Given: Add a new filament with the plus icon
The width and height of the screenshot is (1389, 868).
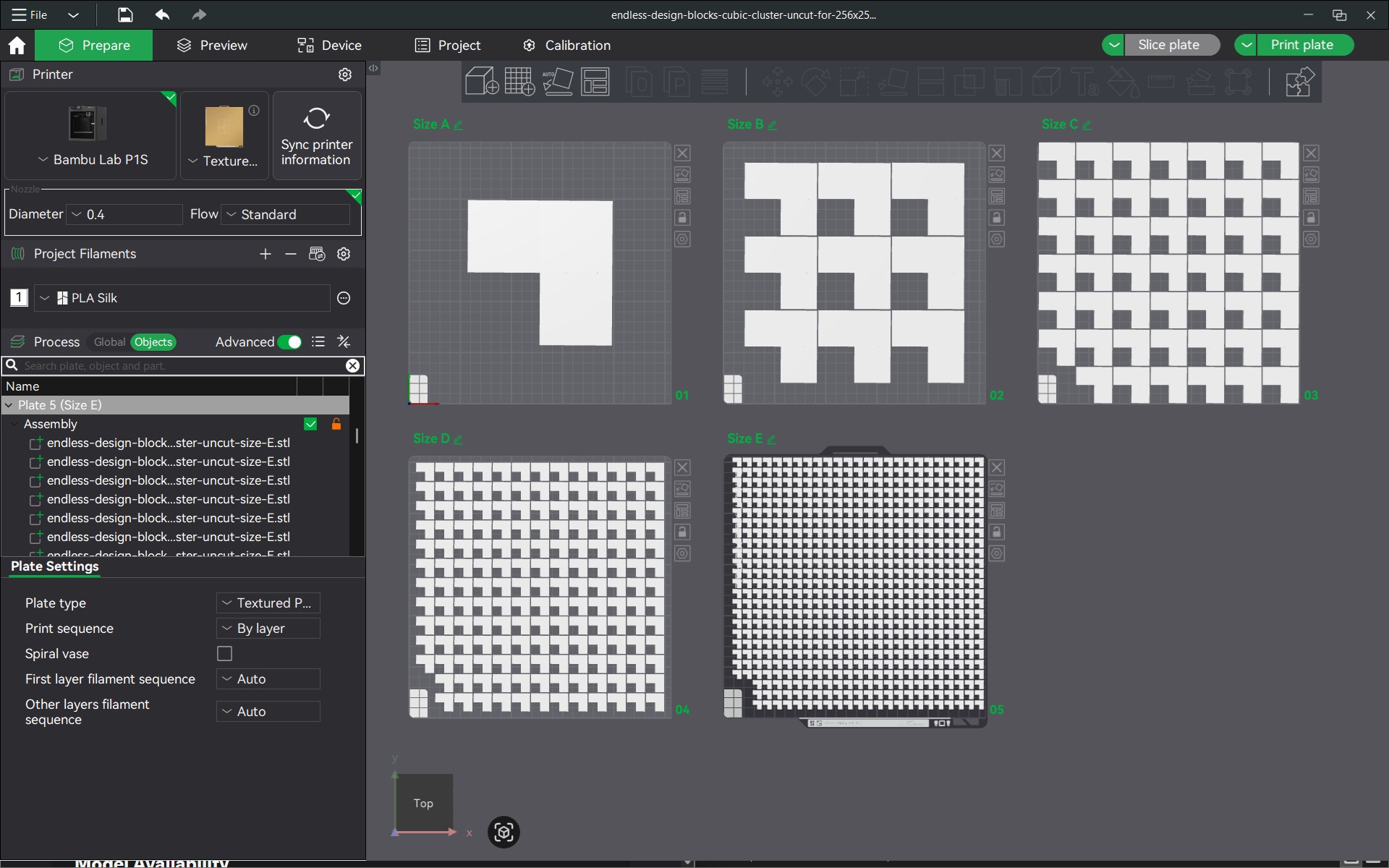Looking at the screenshot, I should (x=266, y=254).
